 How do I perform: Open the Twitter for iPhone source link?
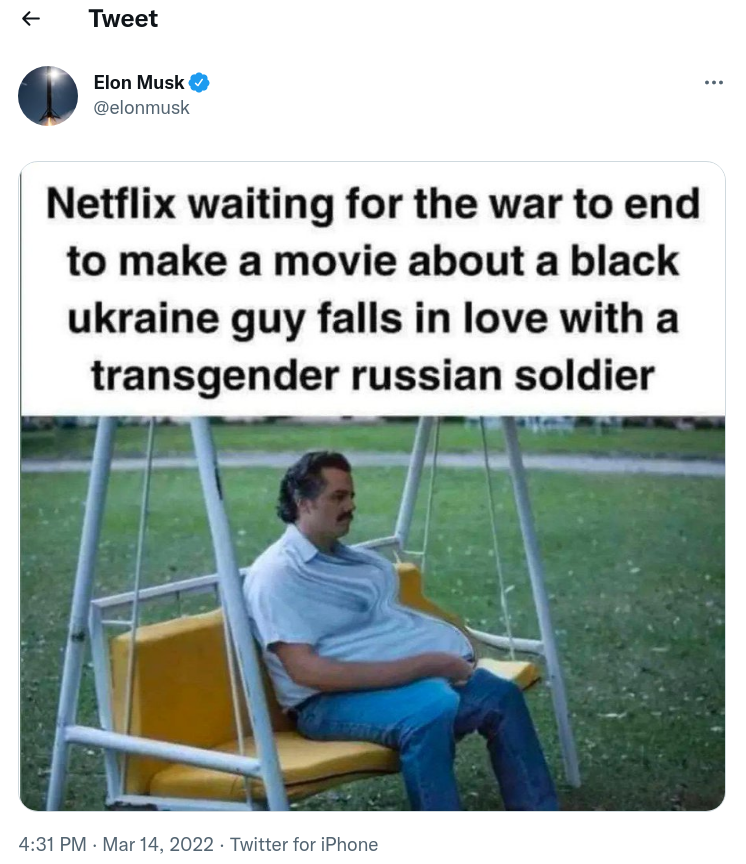click(304, 844)
